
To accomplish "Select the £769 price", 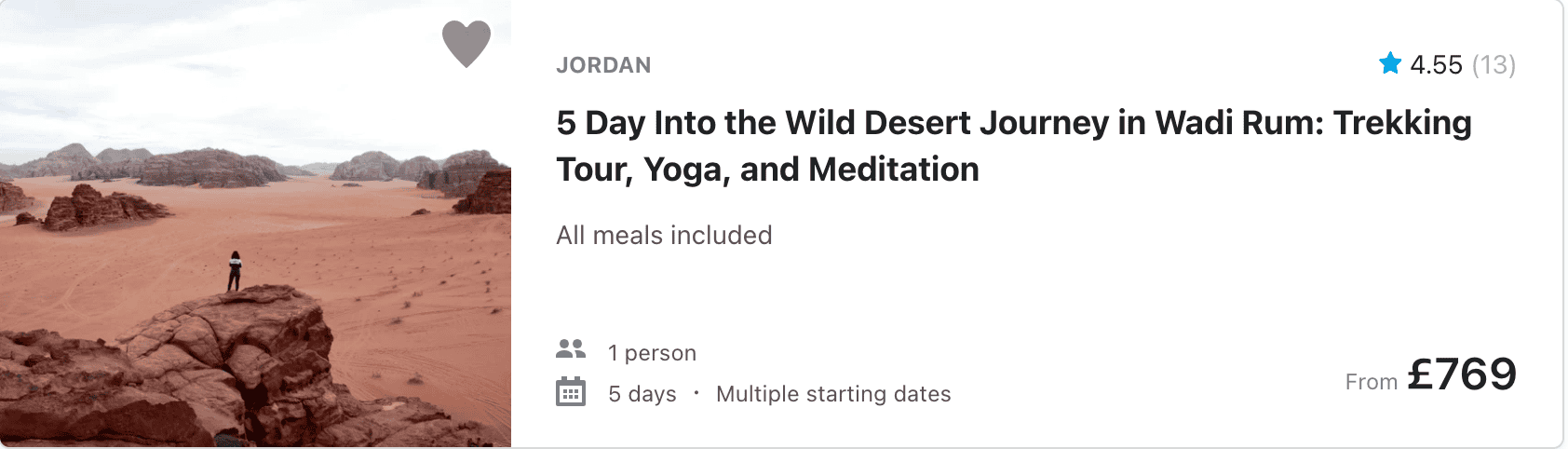I will point(1462,374).
